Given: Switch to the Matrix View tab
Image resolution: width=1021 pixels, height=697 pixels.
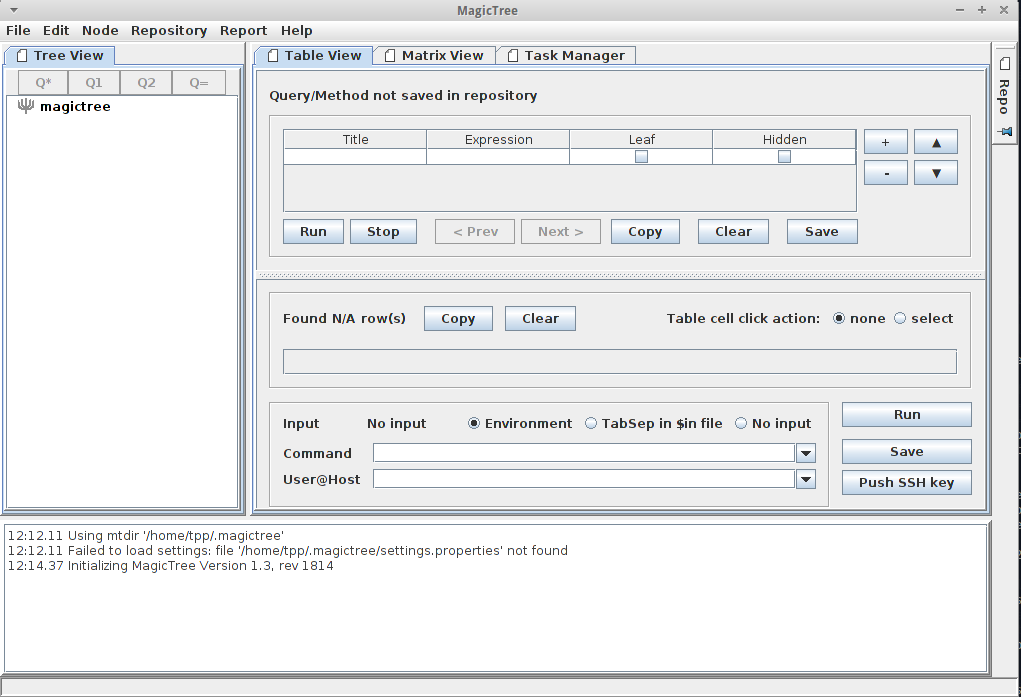Looking at the screenshot, I should (x=435, y=56).
